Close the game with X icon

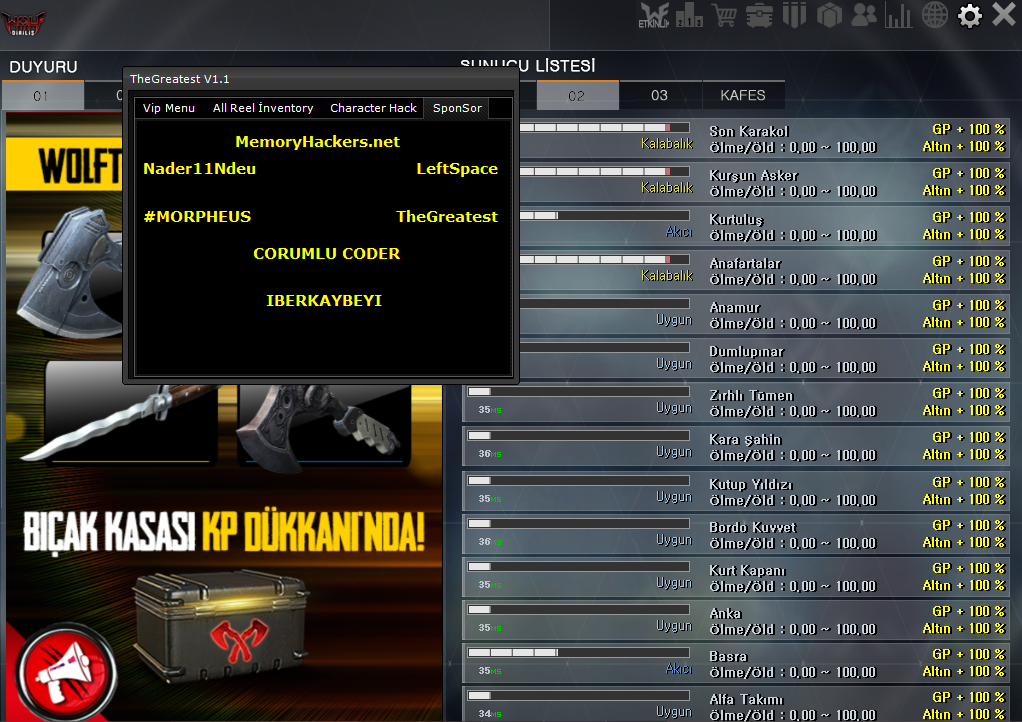pyautogui.click(x=1004, y=14)
